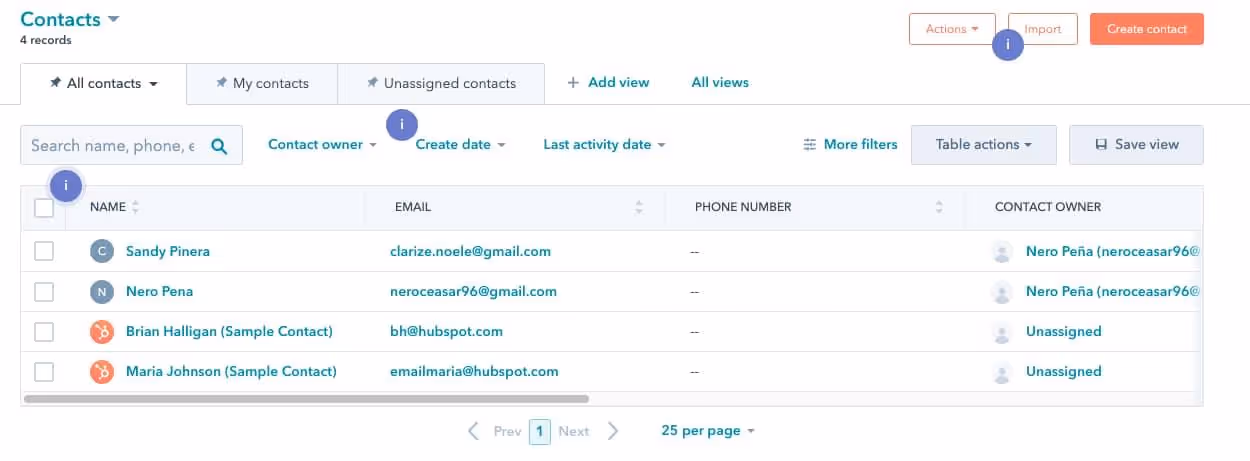1250x461 pixels.
Task: Click the search magnifier icon
Action: pos(219,146)
